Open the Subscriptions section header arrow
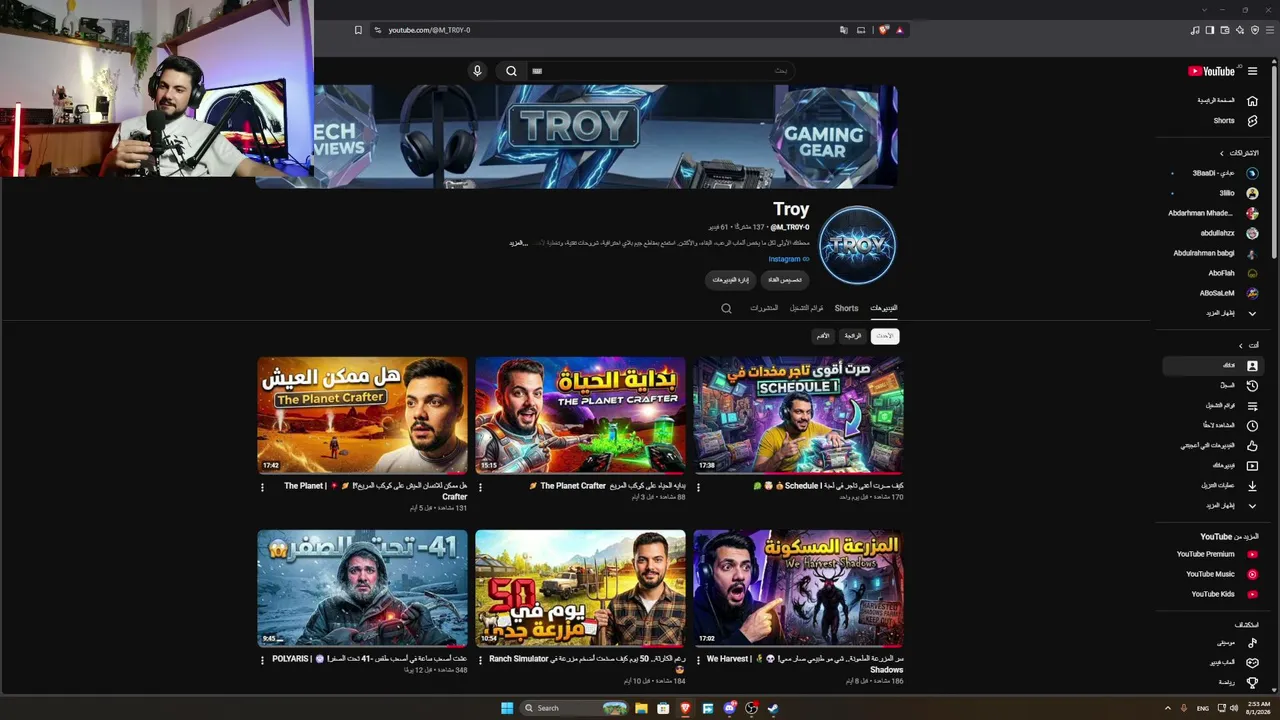The height and width of the screenshot is (720, 1280). pyautogui.click(x=1221, y=153)
